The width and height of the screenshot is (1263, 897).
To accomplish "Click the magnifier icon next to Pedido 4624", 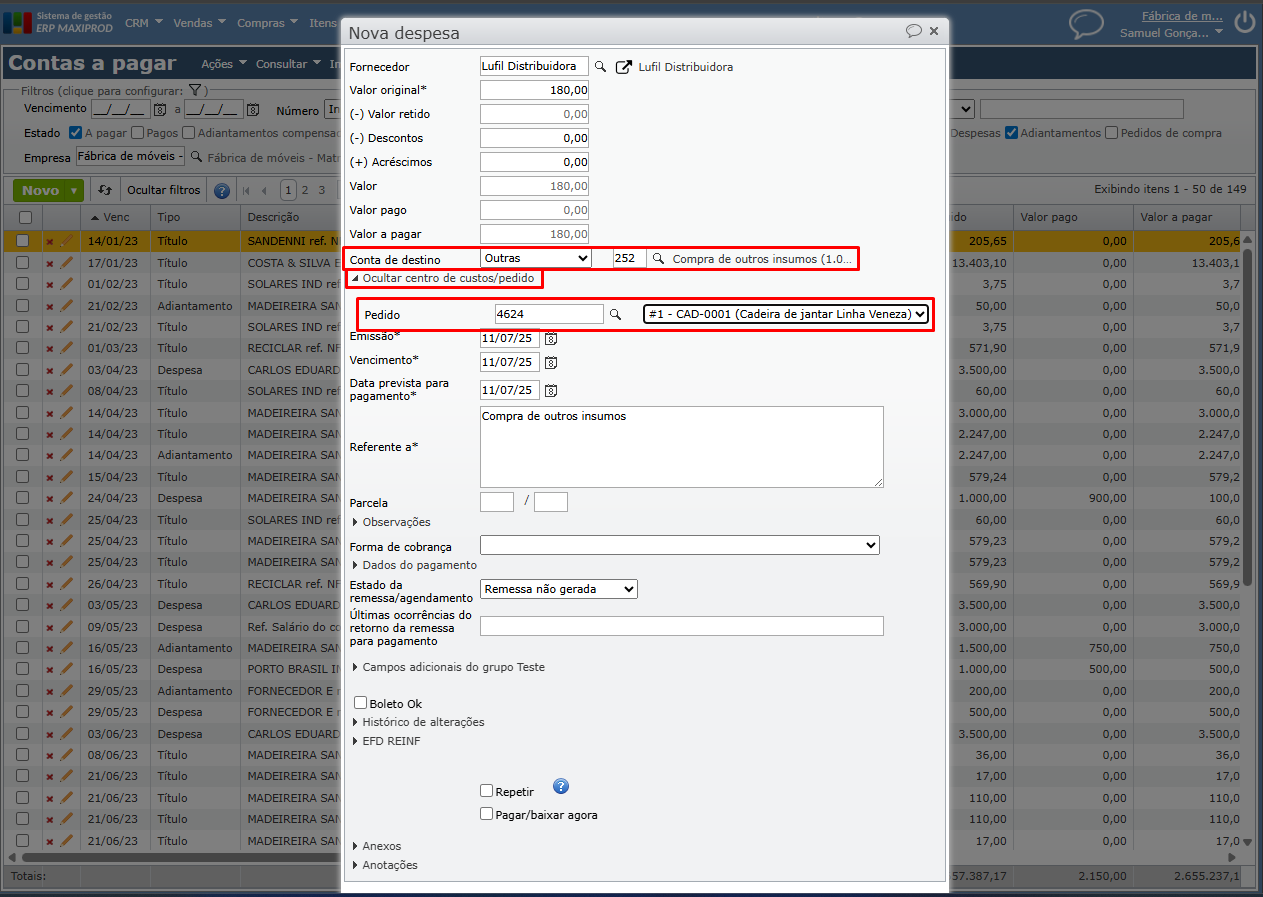I will click(x=616, y=314).
